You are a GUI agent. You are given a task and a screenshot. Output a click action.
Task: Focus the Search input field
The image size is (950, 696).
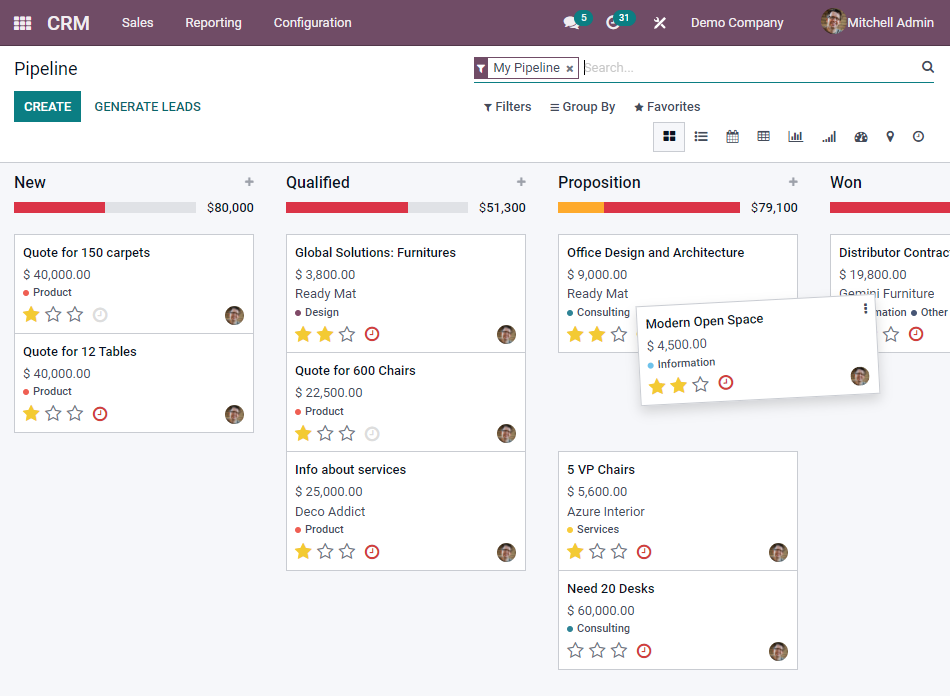tap(749, 68)
